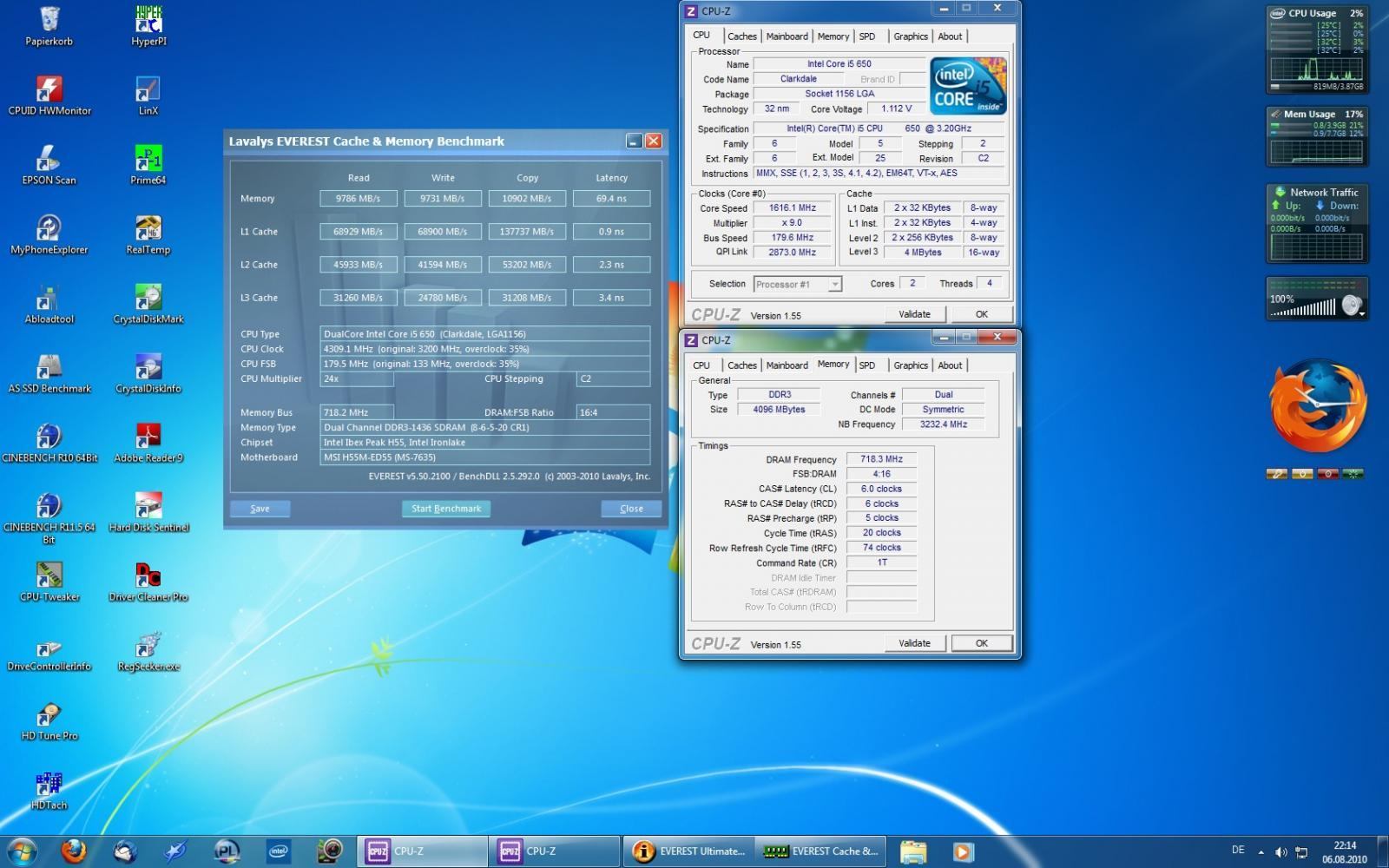Switch to Caches tab in upper CPU-Z
This screenshot has width=1389, height=868.
pyautogui.click(x=741, y=36)
